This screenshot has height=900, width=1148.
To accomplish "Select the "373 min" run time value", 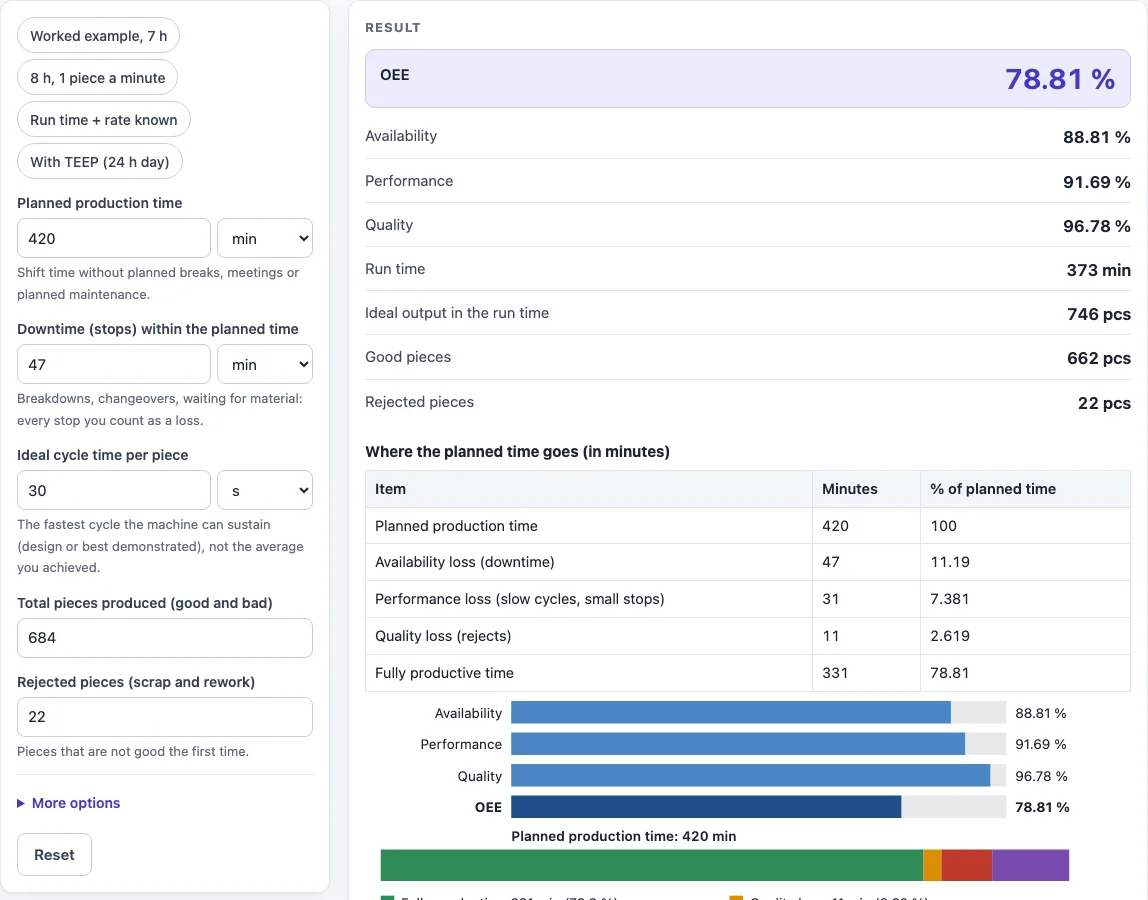I will (1098, 269).
